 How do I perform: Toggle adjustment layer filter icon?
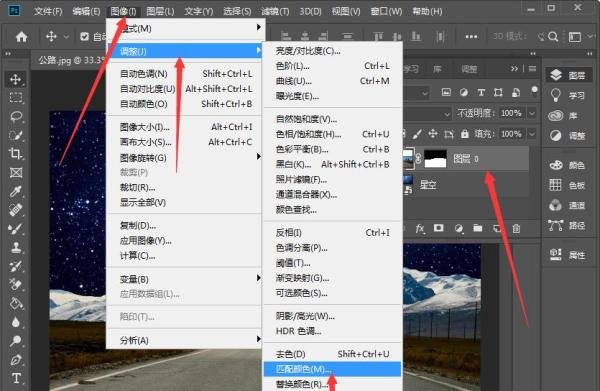click(x=464, y=92)
